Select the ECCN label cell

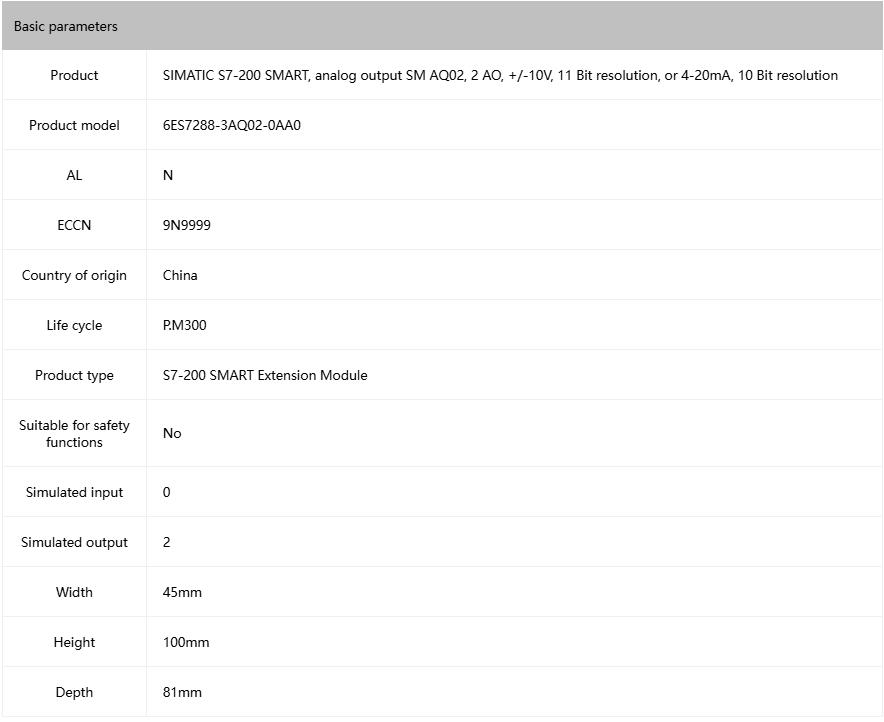[x=74, y=225]
